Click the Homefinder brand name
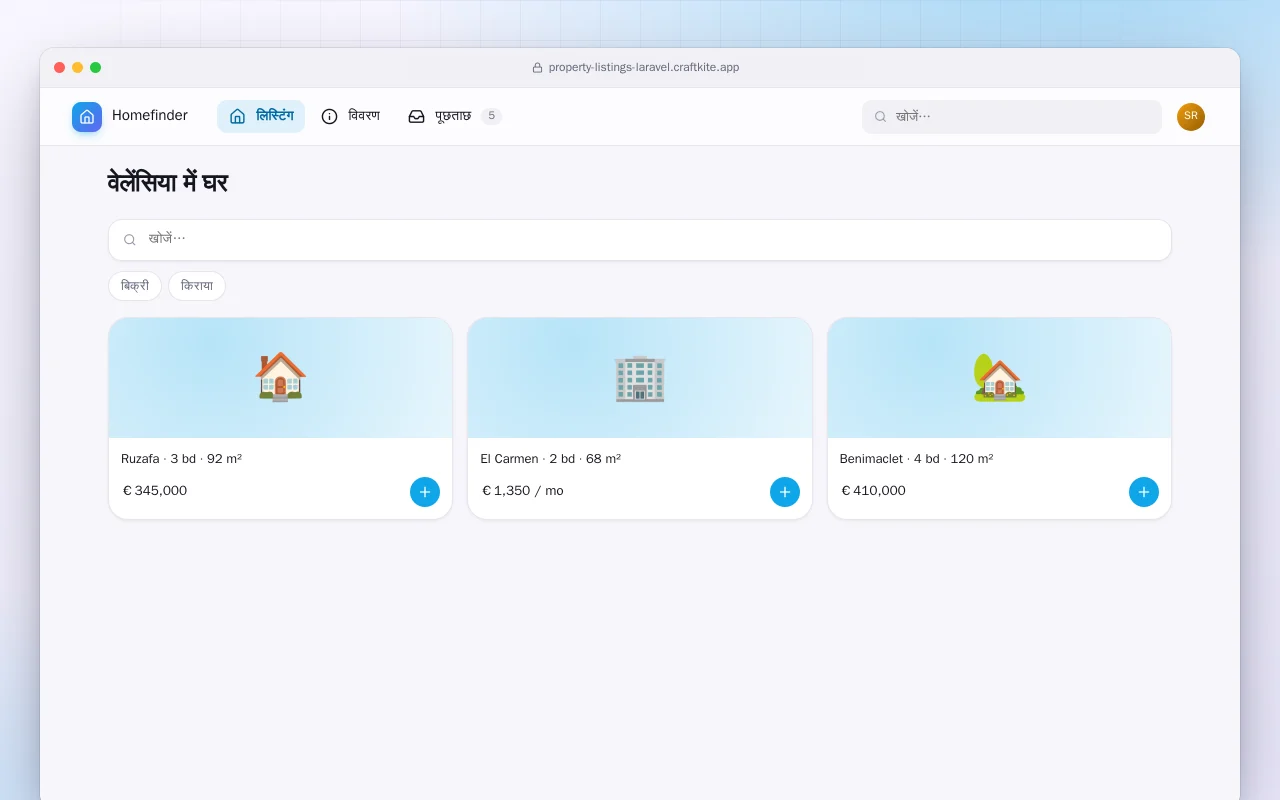 click(x=150, y=116)
